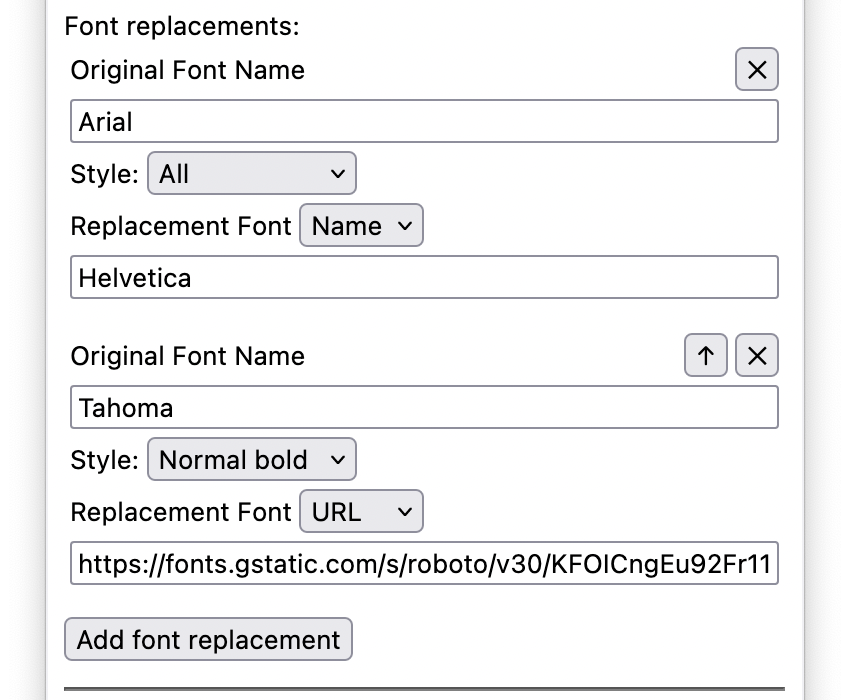Click Replacement Font label beside Name dropdown
Image resolution: width=850 pixels, height=700 pixels.
(181, 226)
